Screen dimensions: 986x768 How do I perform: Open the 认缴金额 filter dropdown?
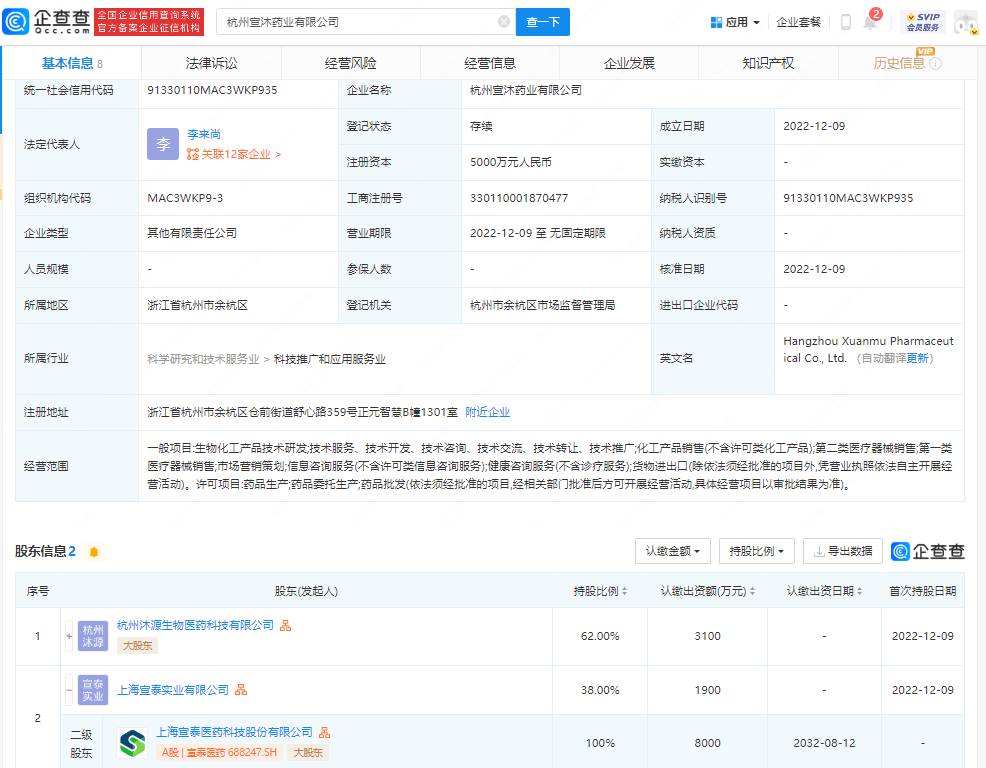coord(672,551)
